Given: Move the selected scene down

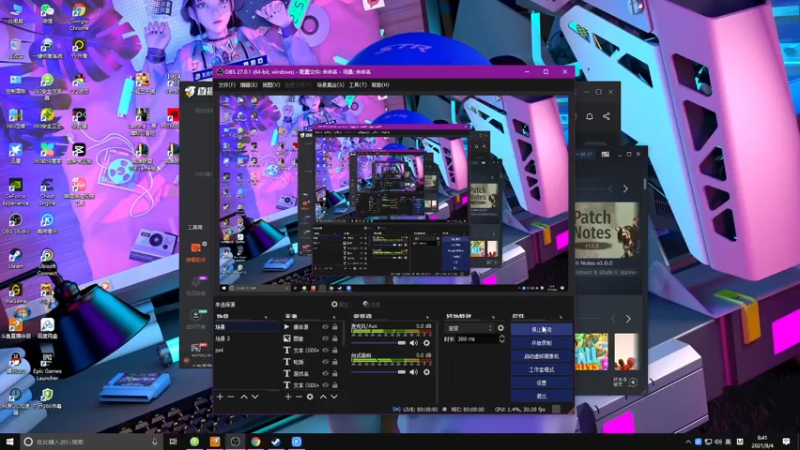Looking at the screenshot, I should (x=255, y=396).
